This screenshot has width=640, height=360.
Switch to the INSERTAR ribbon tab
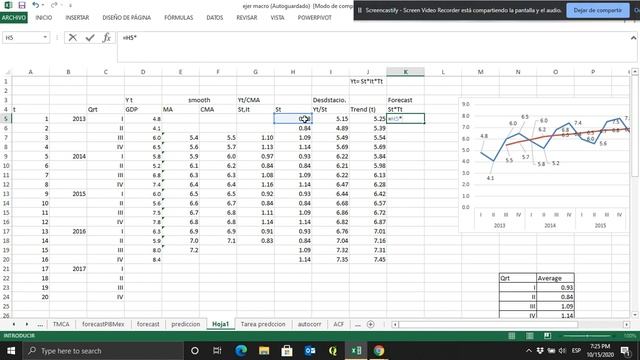[77, 18]
